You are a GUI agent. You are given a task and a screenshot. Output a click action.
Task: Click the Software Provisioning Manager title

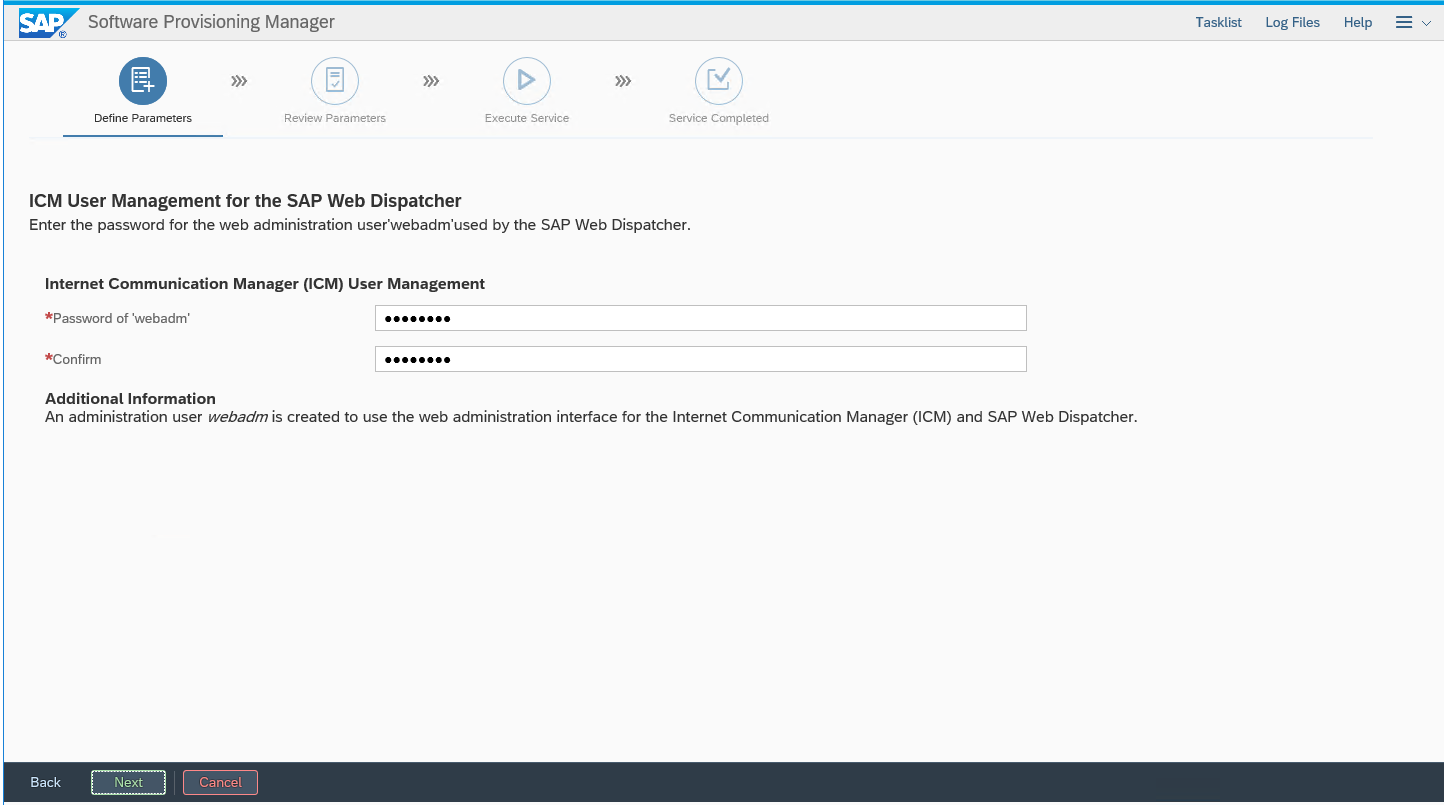(x=211, y=22)
